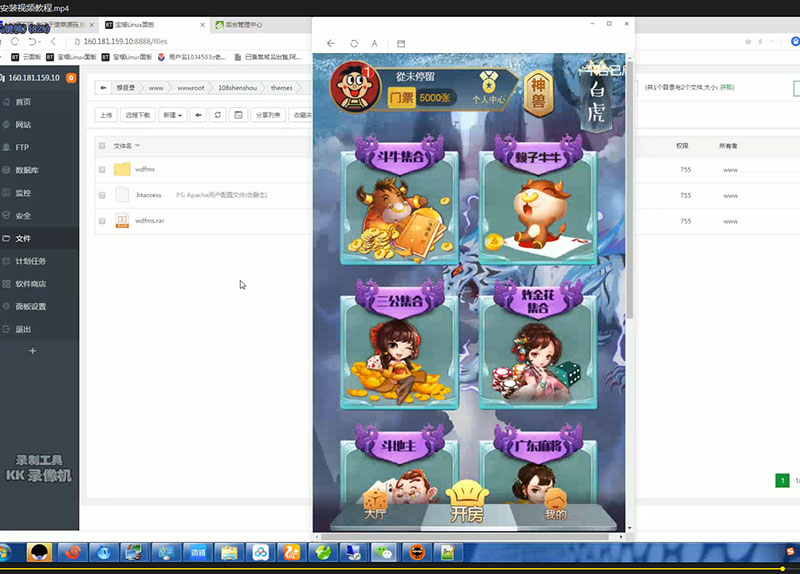Click the 门票 ticket button
Viewport: 800px width, 574px height.
tap(402, 97)
